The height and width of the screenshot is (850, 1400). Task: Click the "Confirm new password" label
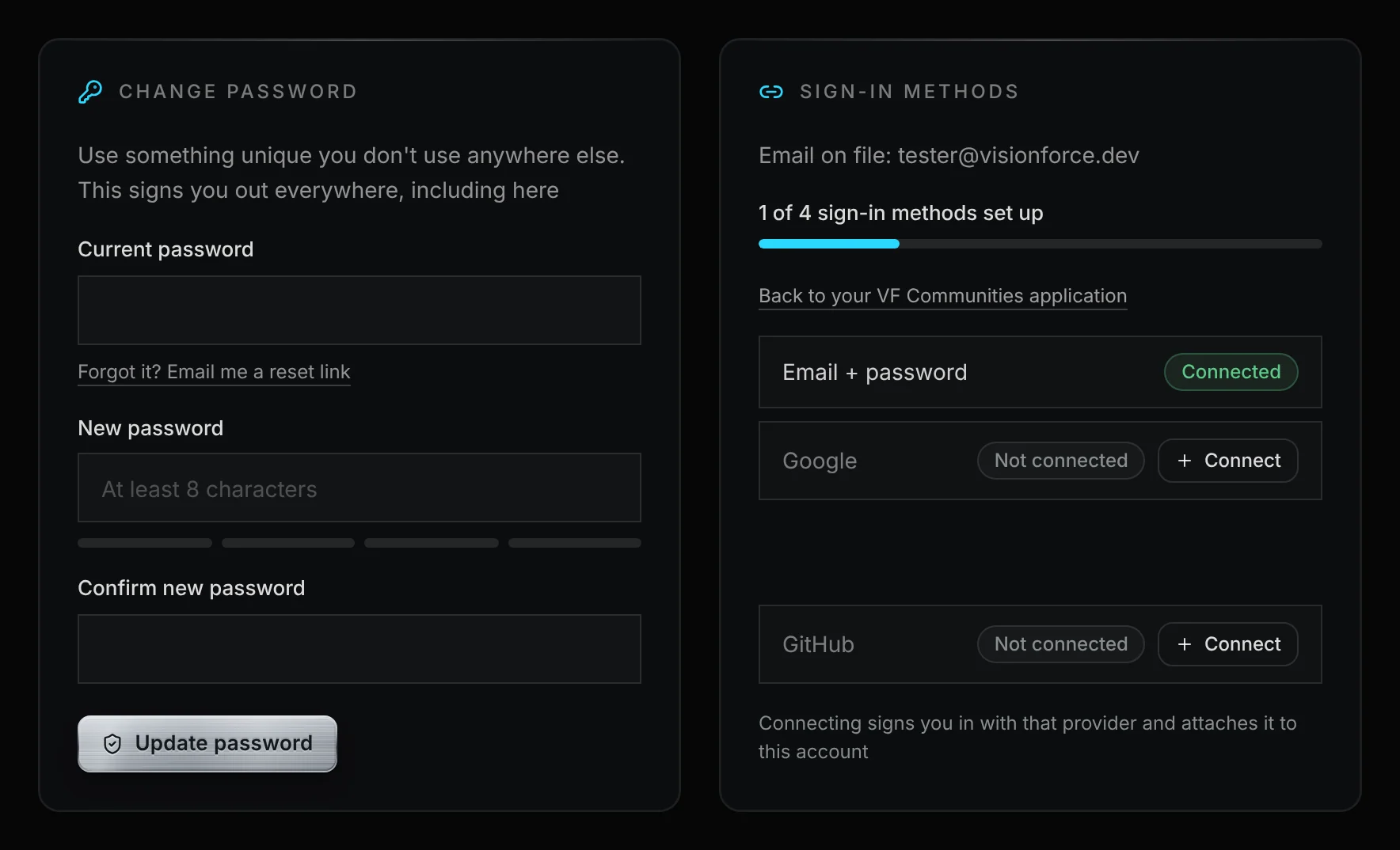191,588
